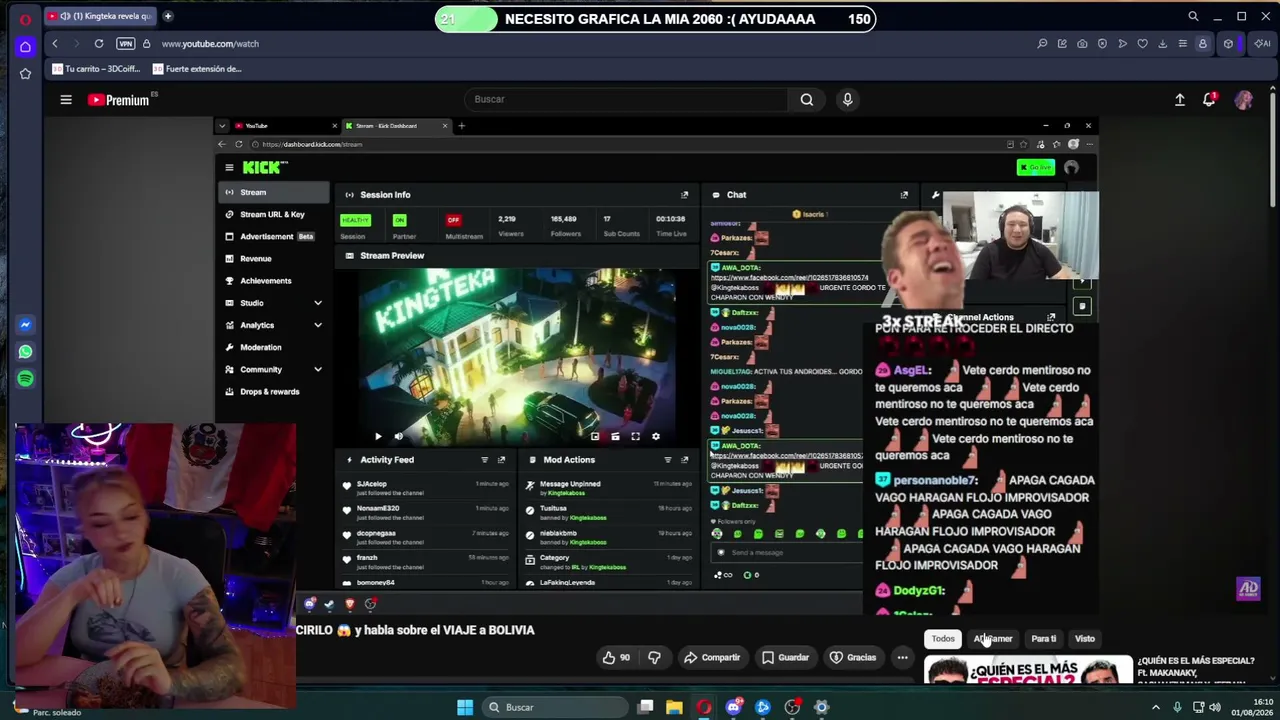Click the Compartir share button

click(712, 657)
